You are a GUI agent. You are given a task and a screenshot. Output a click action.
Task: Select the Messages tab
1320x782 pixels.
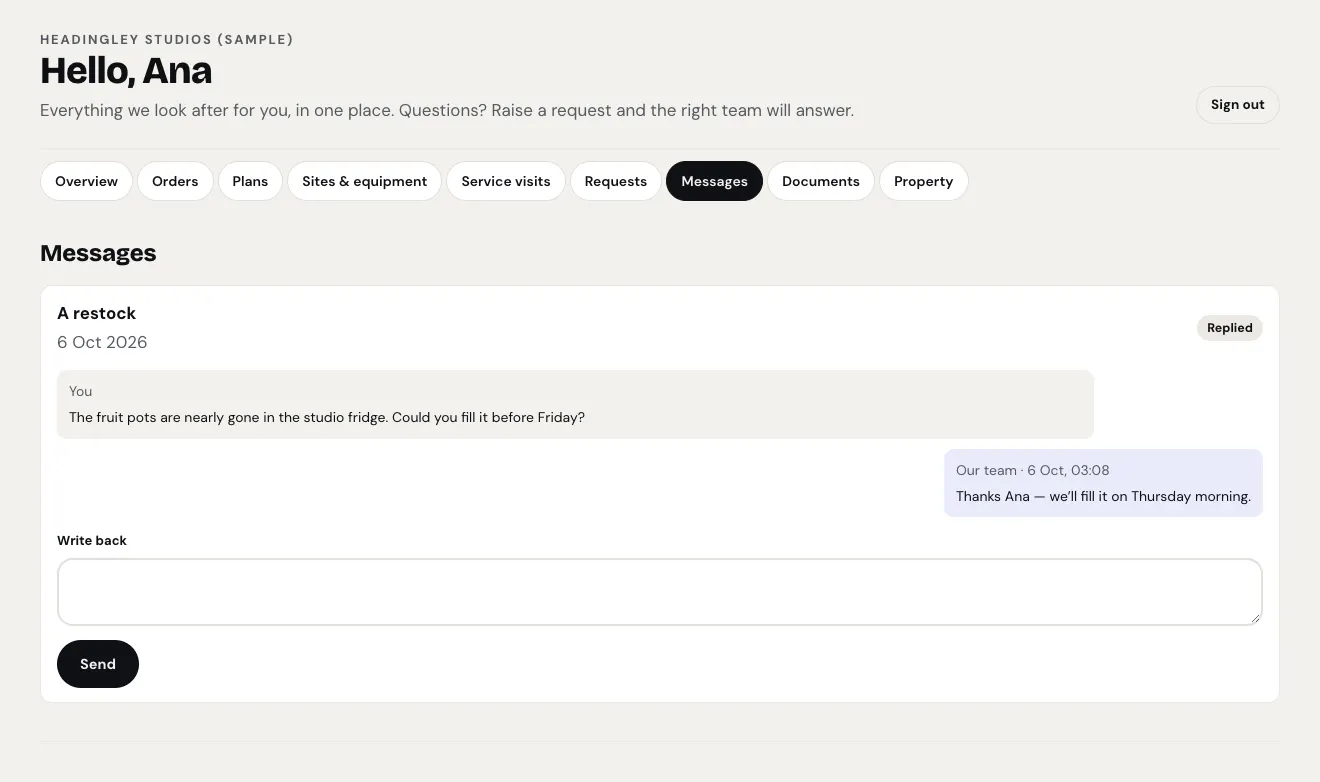pyautogui.click(x=714, y=181)
